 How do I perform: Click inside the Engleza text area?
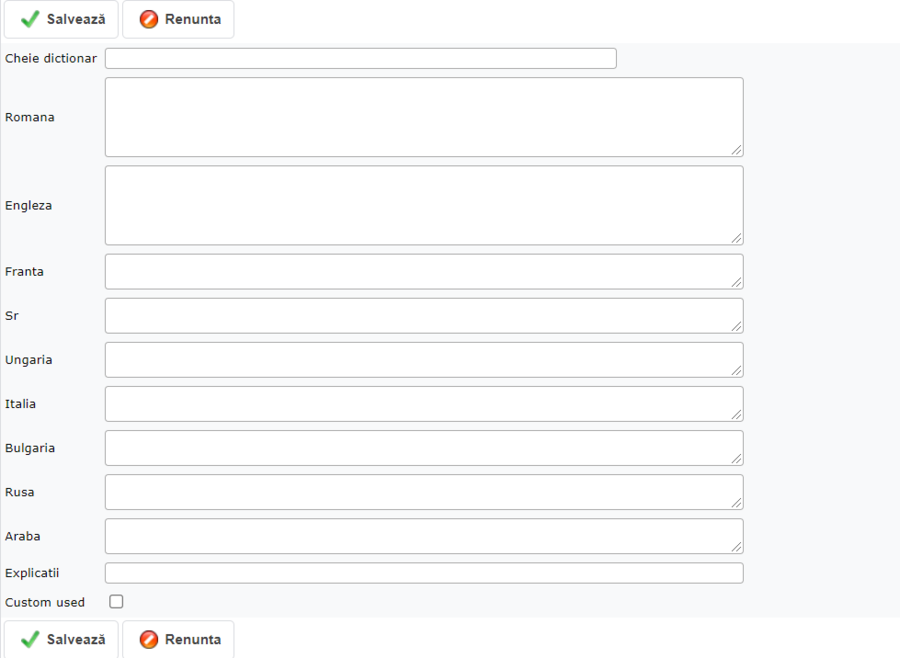click(423, 205)
